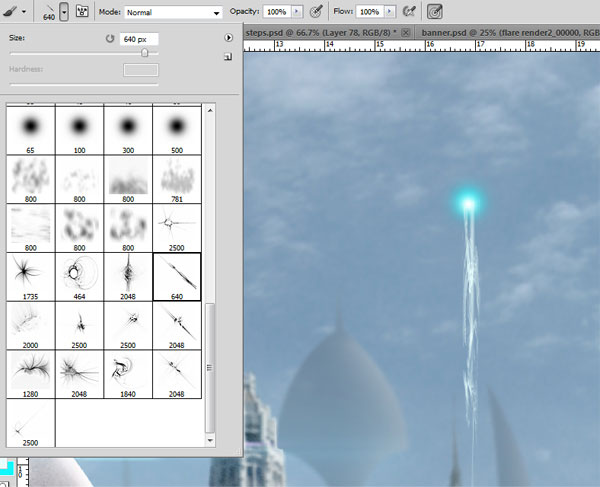
Task: Select the 640 diagonal streak brush
Action: 177,277
